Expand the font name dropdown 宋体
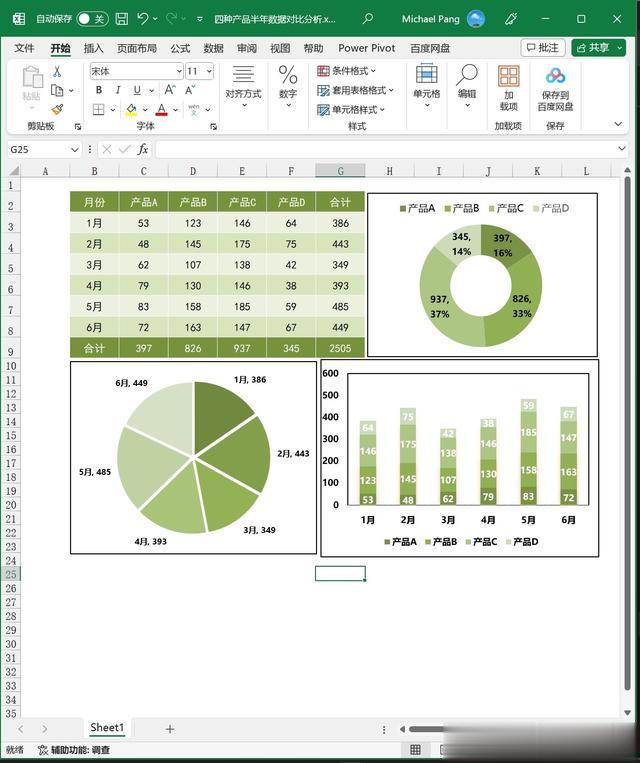Viewport: 640px width, 763px height. coord(136,71)
